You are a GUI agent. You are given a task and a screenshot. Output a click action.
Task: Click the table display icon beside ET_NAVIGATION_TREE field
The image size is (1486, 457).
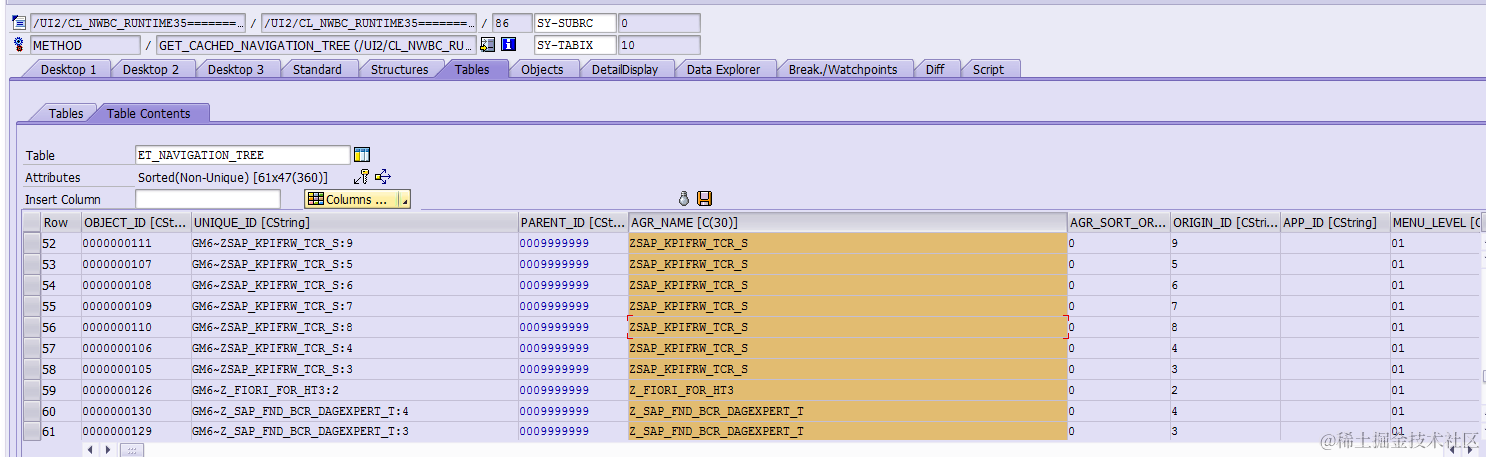(362, 155)
